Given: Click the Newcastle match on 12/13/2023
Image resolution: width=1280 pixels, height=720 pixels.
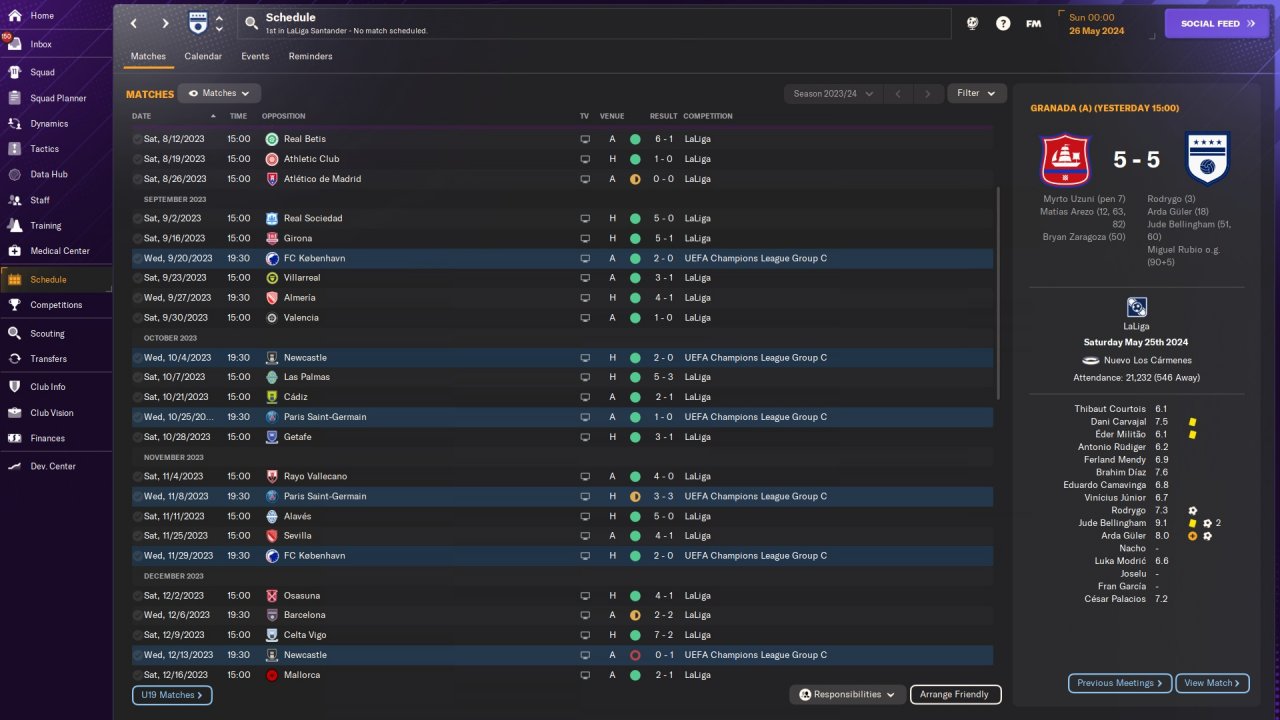Looking at the screenshot, I should [x=563, y=655].
